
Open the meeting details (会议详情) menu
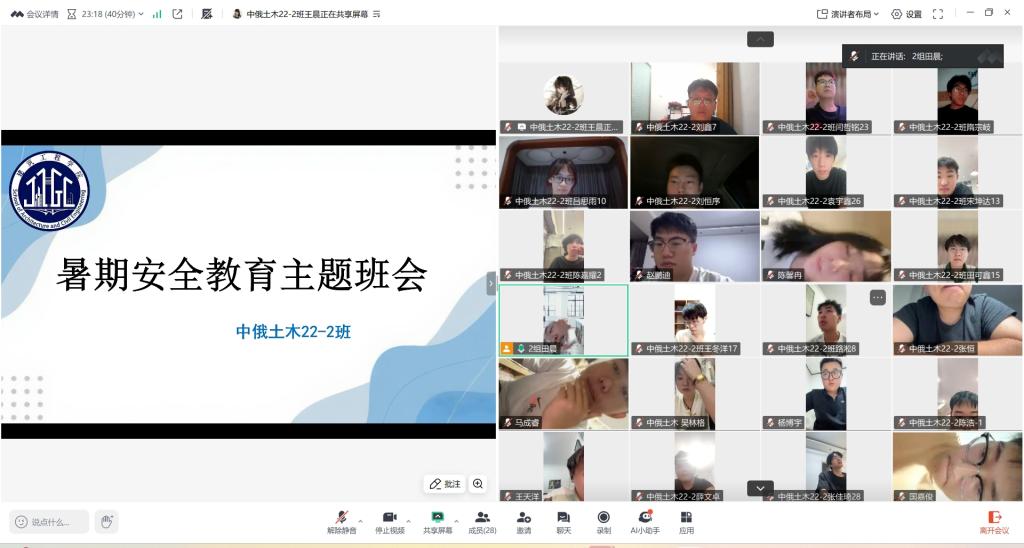[x=35, y=14]
